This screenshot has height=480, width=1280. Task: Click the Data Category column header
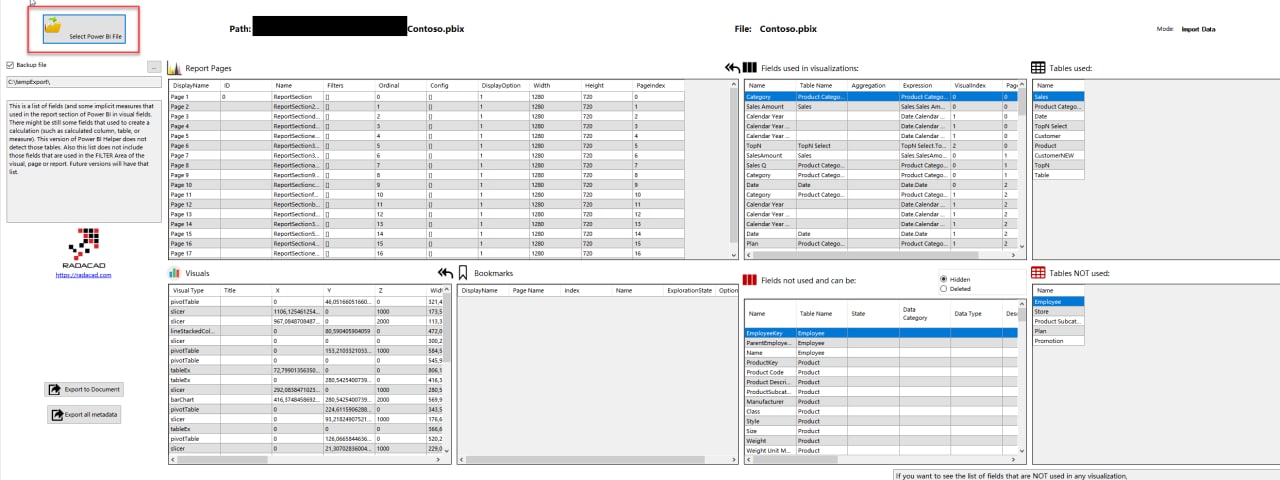(925, 313)
